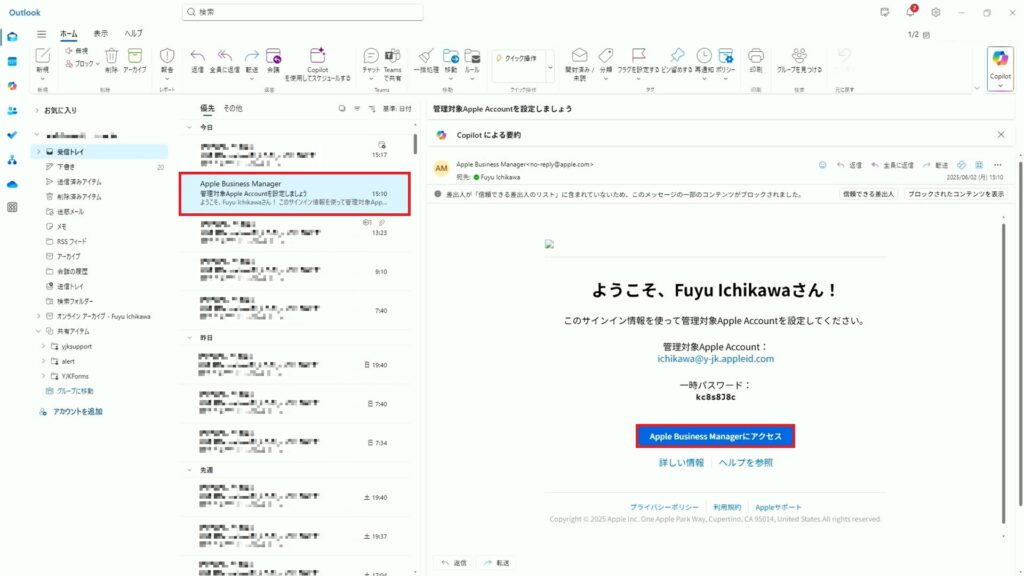Delete the message with the 削除 trash icon
Image resolution: width=1024 pixels, height=576 pixels.
[x=112, y=56]
